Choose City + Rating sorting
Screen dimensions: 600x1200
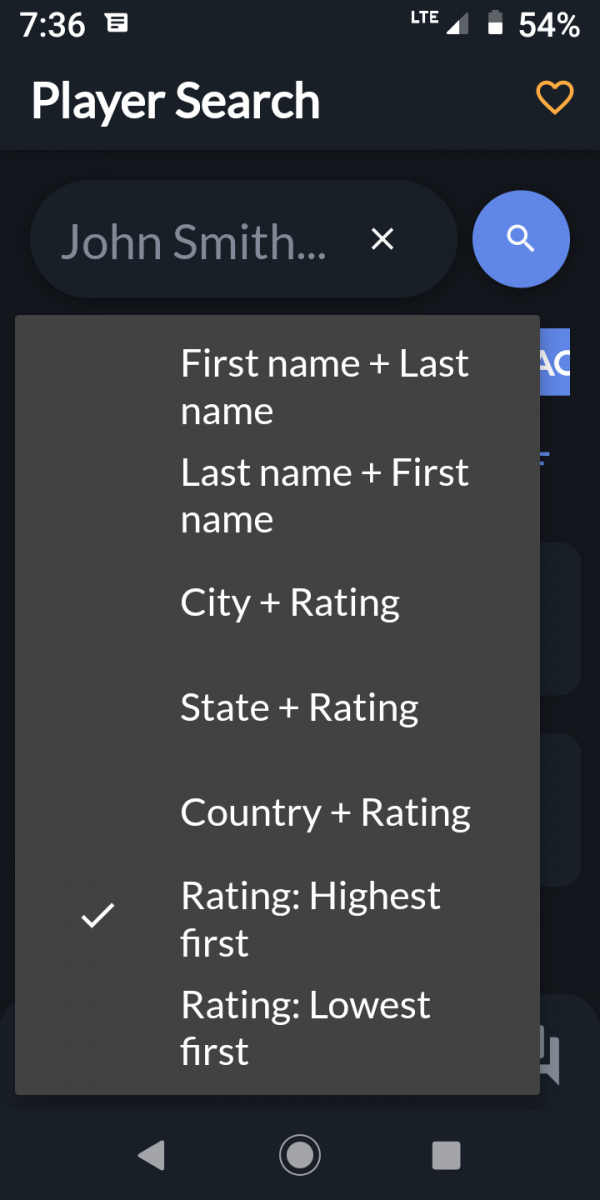tap(278, 602)
